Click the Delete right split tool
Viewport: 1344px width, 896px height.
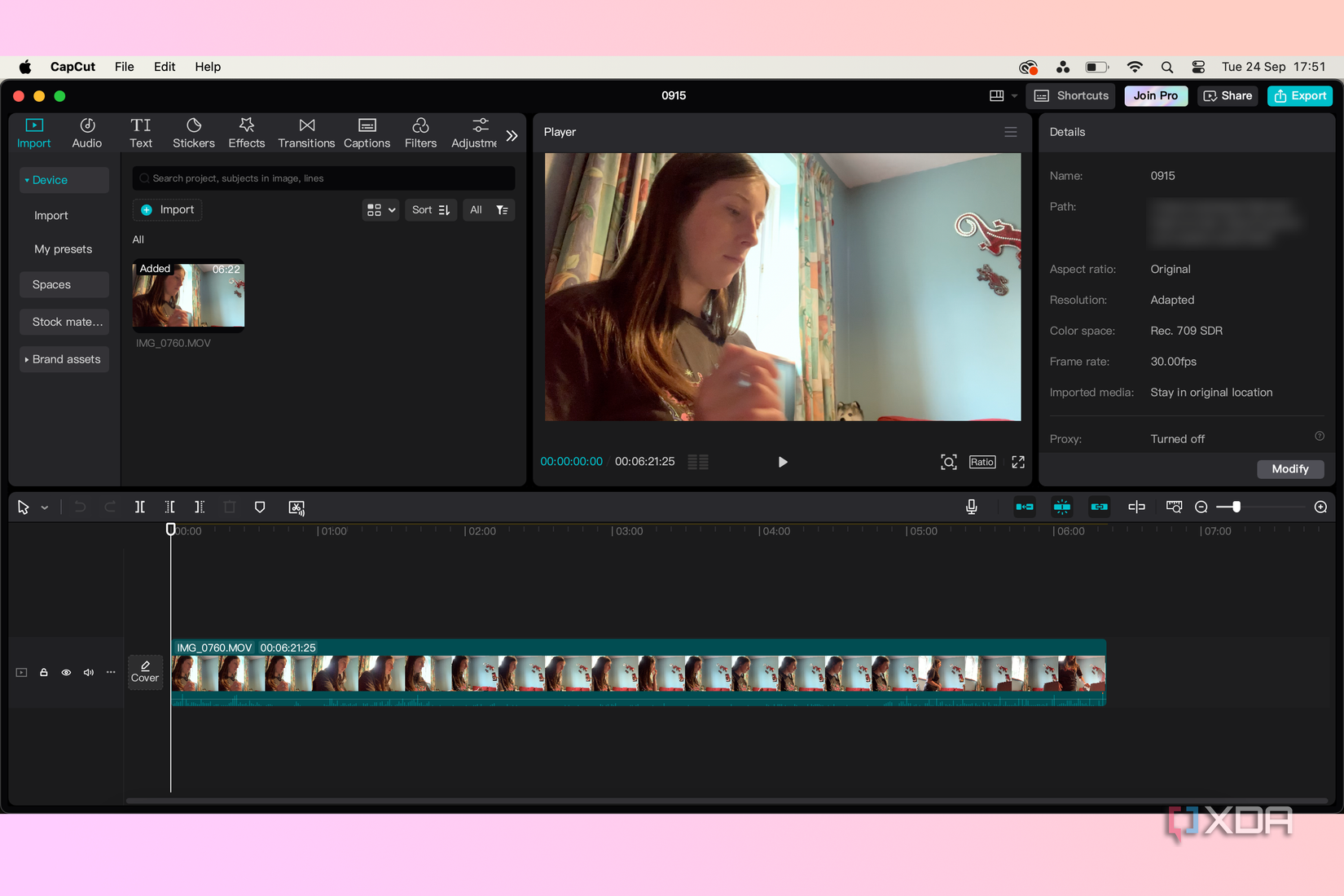(x=200, y=507)
